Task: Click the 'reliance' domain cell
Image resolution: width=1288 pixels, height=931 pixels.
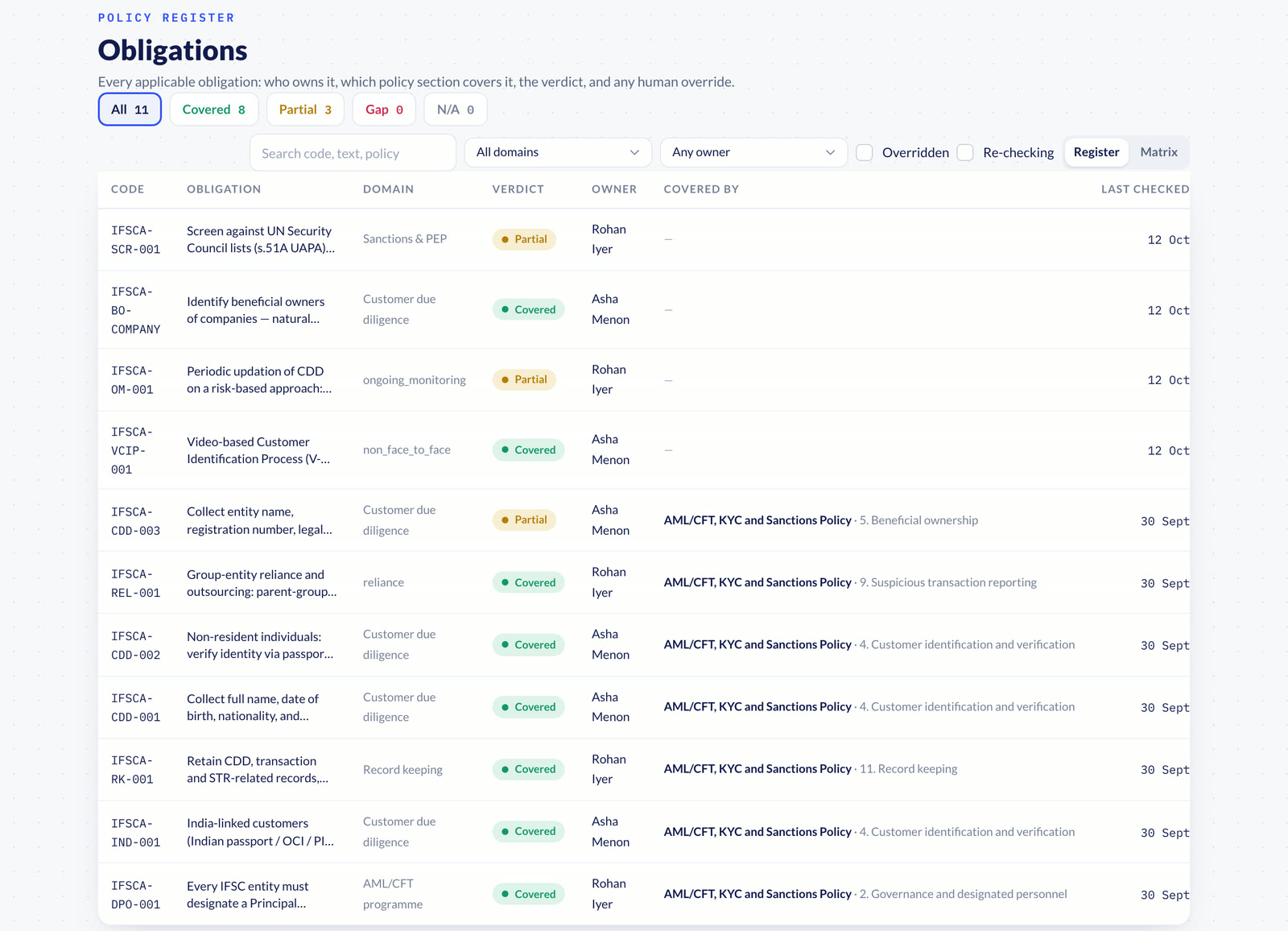Action: [383, 582]
